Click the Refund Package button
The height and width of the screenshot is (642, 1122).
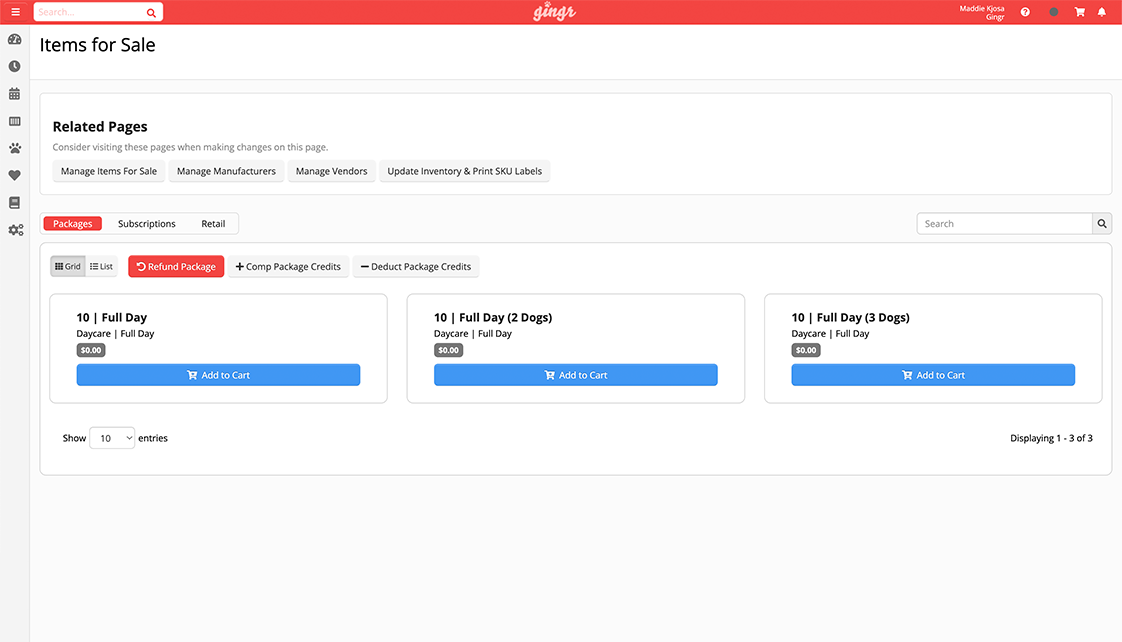[x=176, y=266]
